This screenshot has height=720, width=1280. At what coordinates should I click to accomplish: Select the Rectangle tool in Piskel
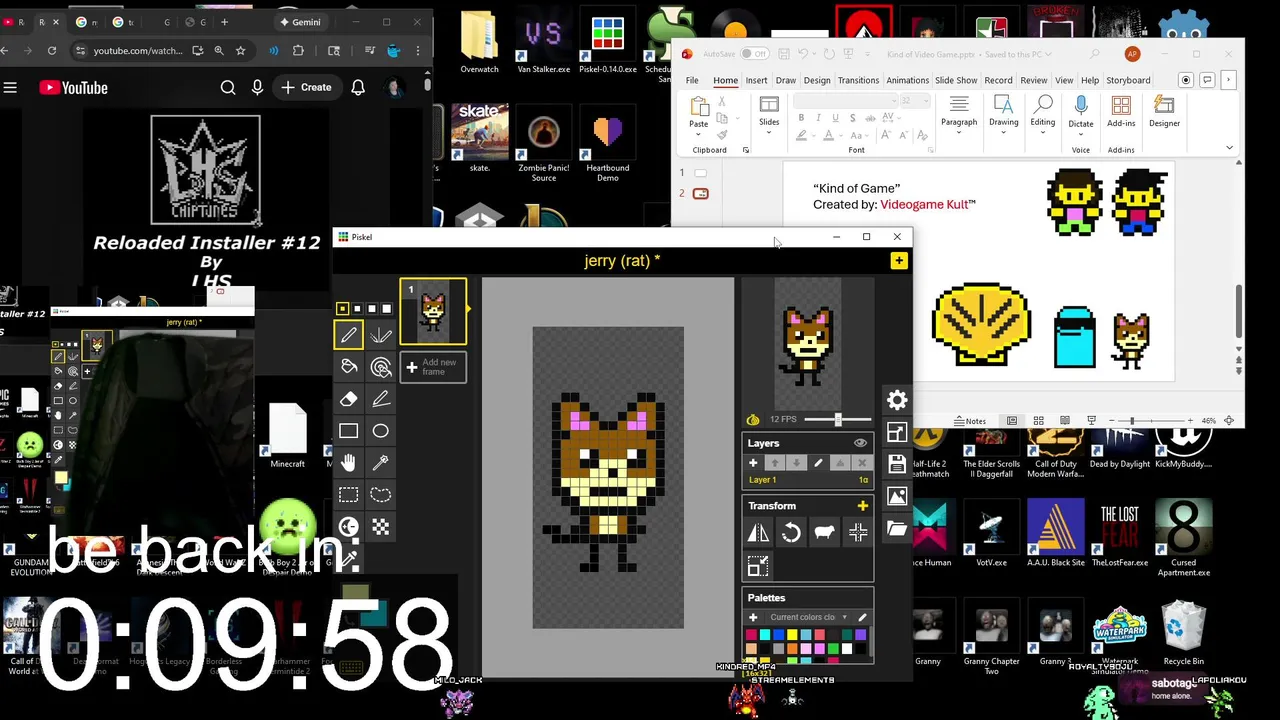pyautogui.click(x=348, y=431)
